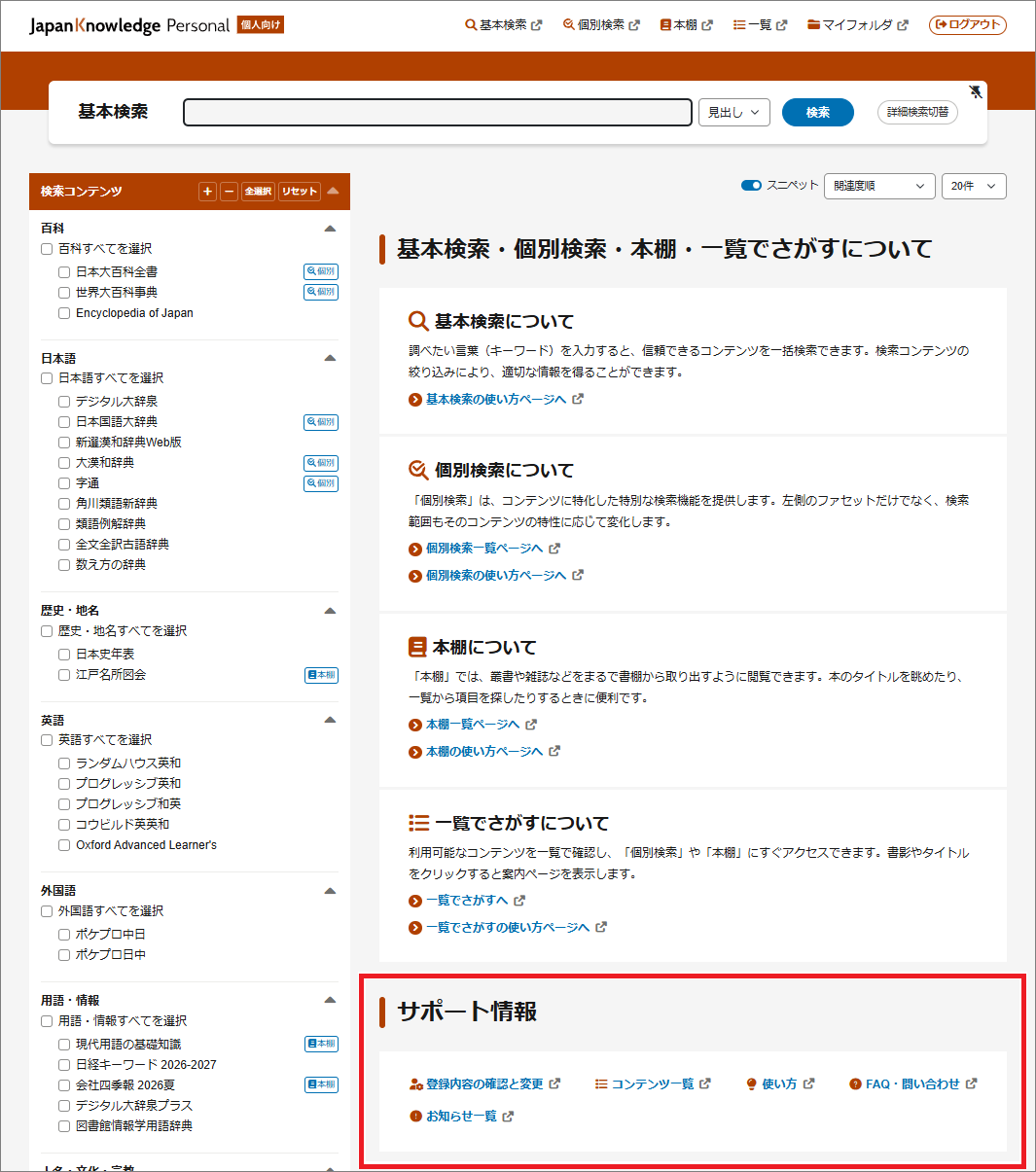
Task: Collapse the 検索コンテンツ panel with header arrow
Action: 333,191
